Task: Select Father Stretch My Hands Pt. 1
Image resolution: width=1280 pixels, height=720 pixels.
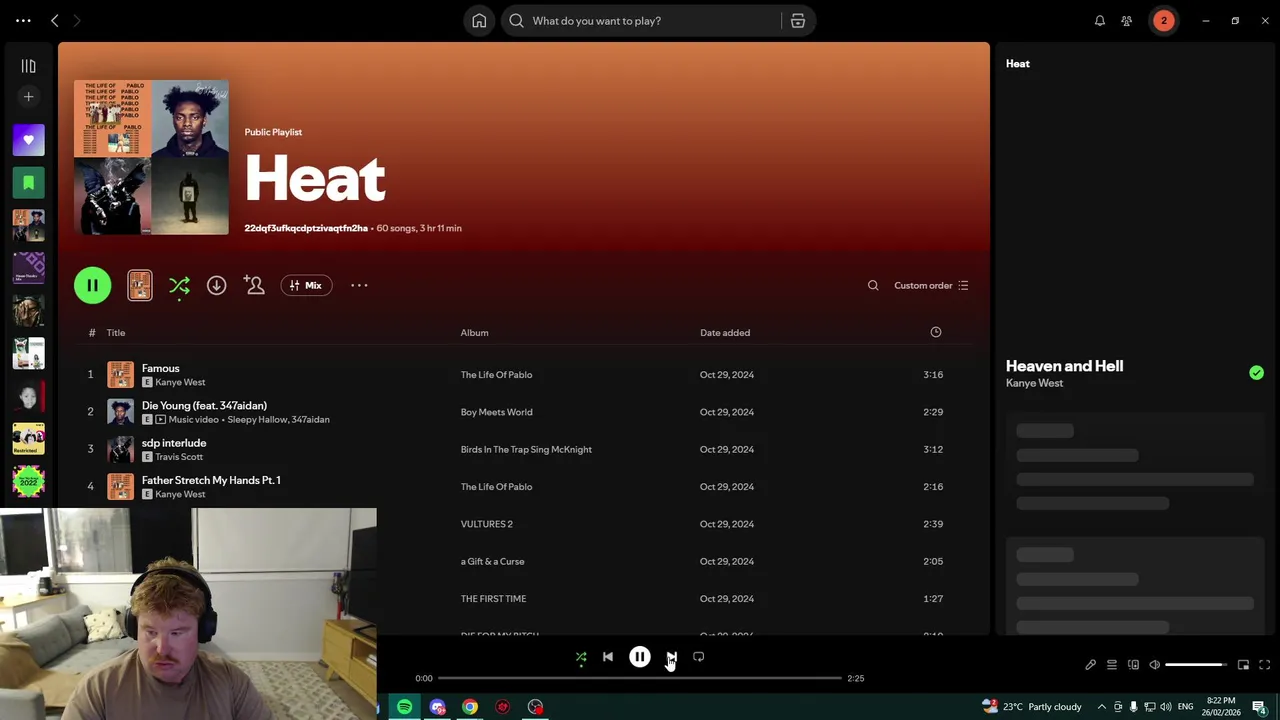Action: (211, 480)
